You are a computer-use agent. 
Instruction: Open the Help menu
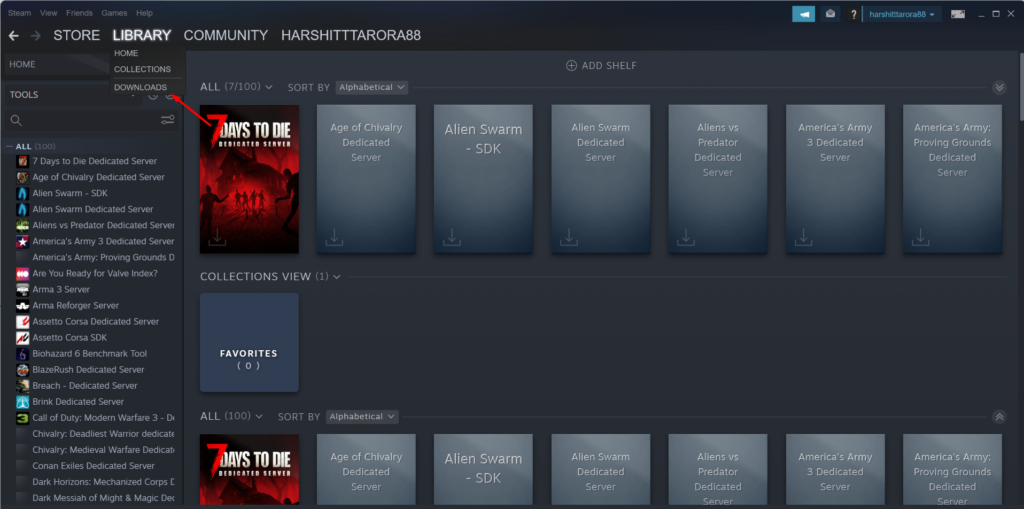coord(144,13)
